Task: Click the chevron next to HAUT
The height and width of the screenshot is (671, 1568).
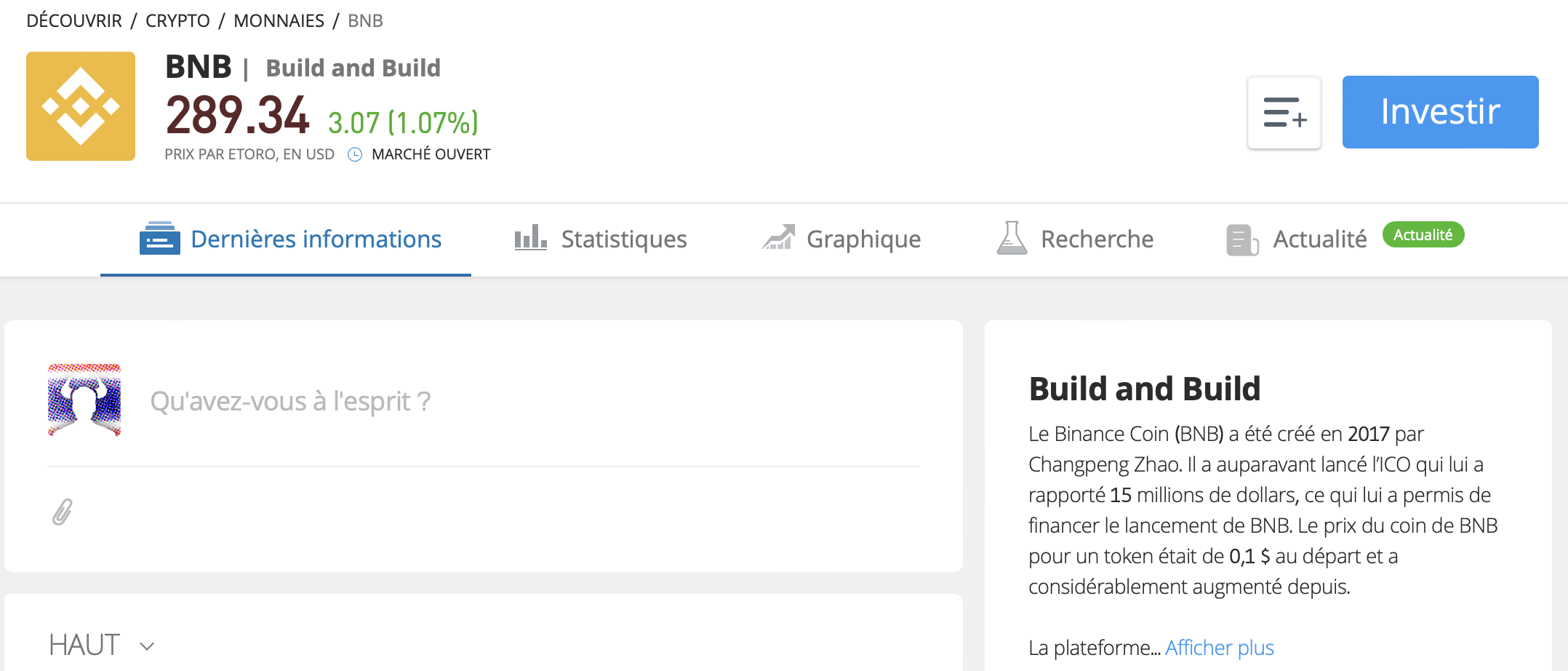Action: click(147, 646)
